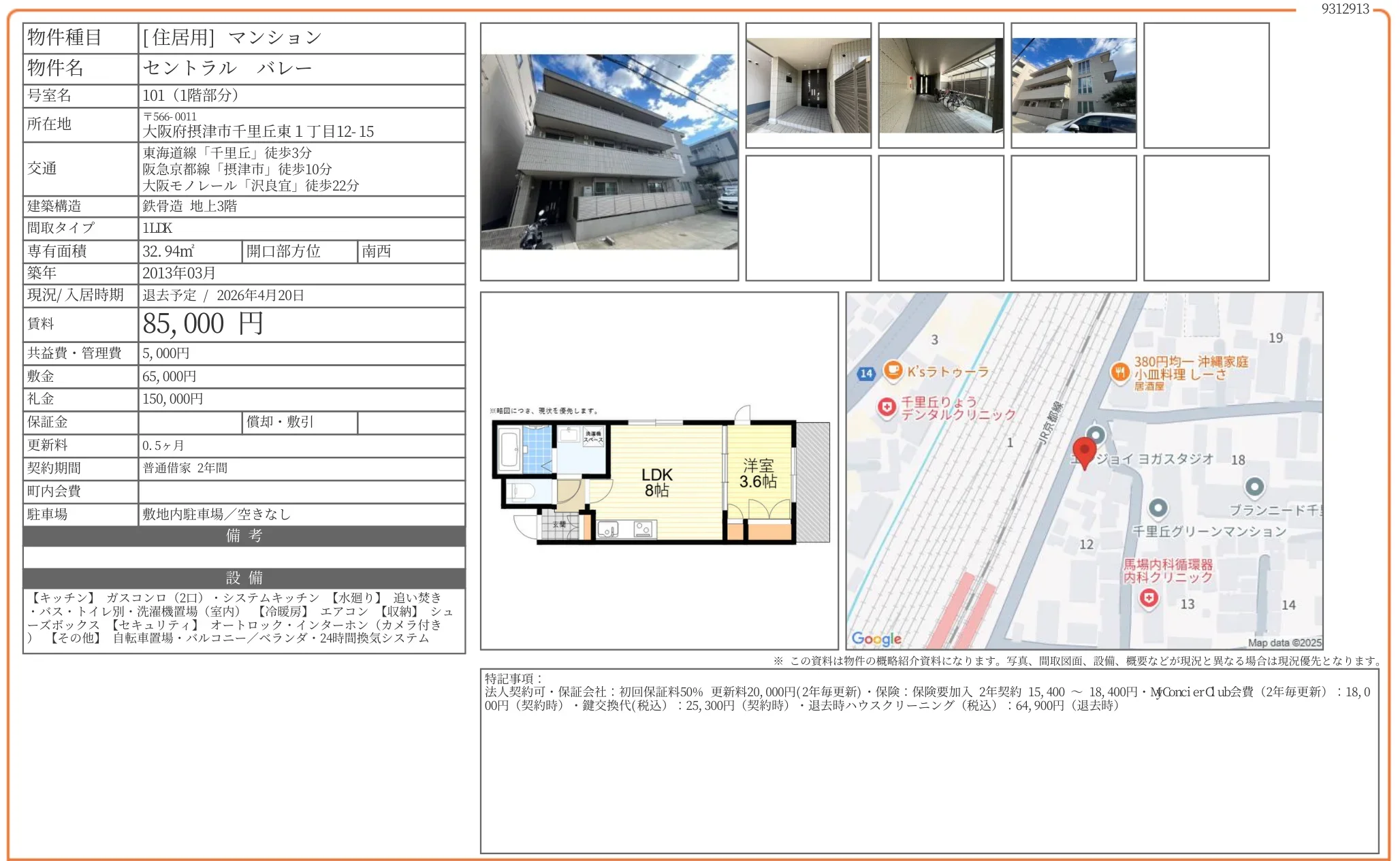This screenshot has width=1400, height=861.
Task: Click 千里丘グリーンマンション map marker
Action: click(x=1158, y=508)
